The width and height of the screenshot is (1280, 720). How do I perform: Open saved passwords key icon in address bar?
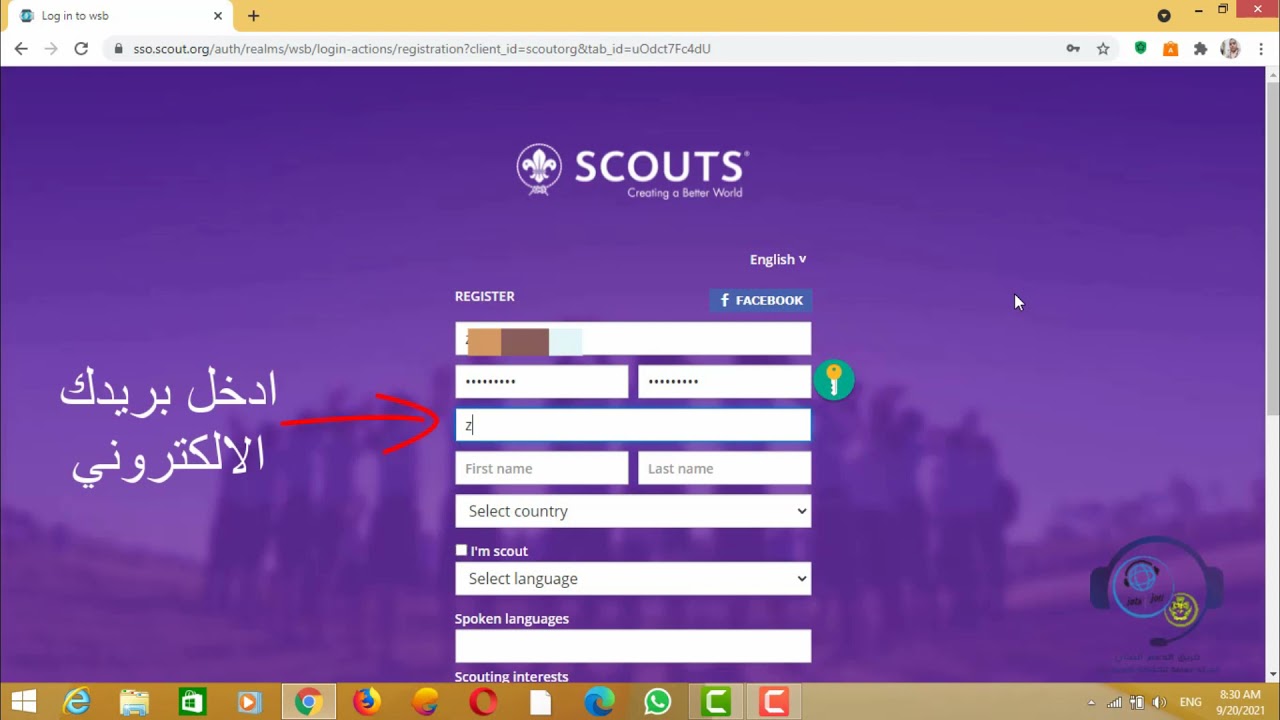click(x=1073, y=48)
